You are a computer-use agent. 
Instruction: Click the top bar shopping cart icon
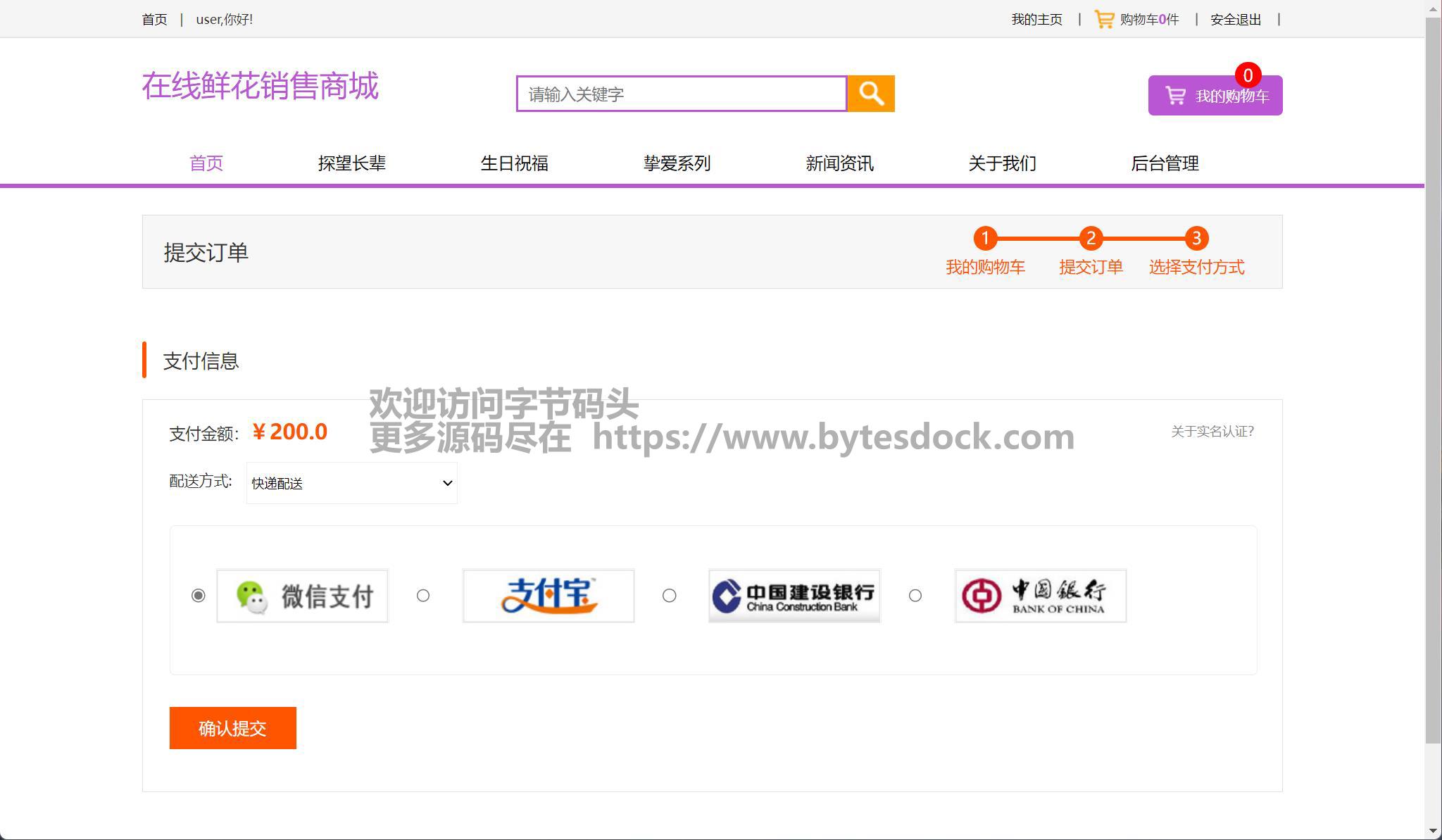click(1103, 19)
